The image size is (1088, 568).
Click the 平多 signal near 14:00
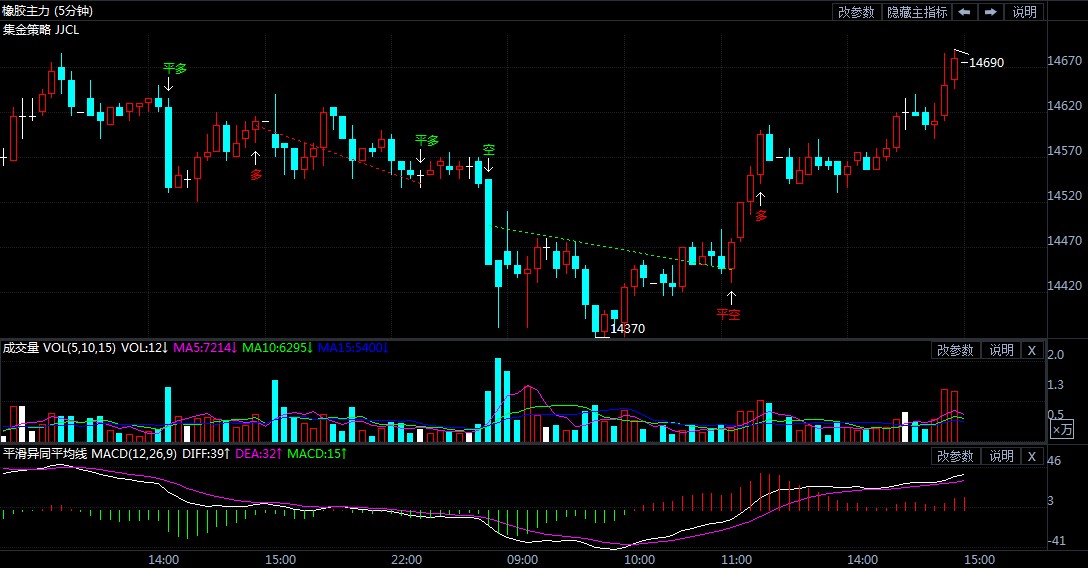tap(175, 69)
